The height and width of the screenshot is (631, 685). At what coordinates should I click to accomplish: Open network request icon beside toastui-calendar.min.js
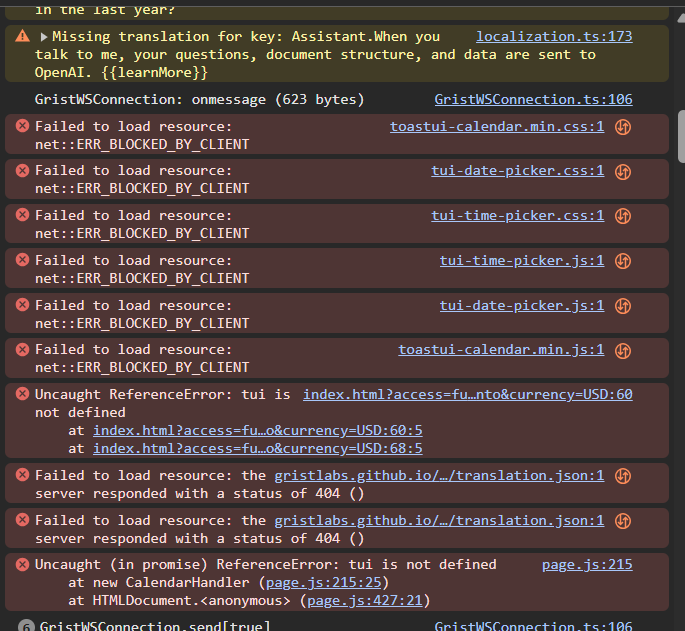pos(623,350)
